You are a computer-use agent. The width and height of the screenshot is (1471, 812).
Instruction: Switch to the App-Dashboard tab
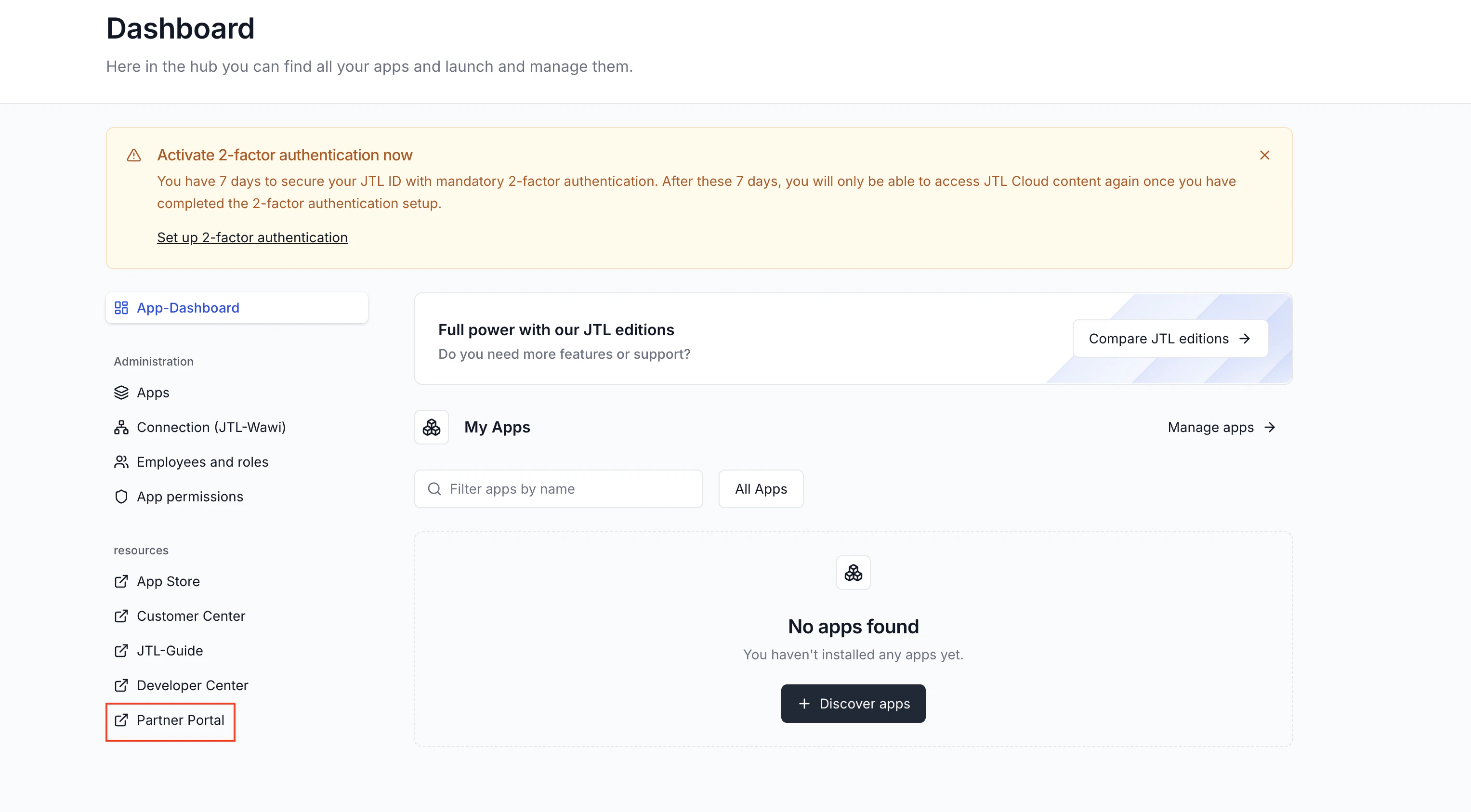pos(187,308)
